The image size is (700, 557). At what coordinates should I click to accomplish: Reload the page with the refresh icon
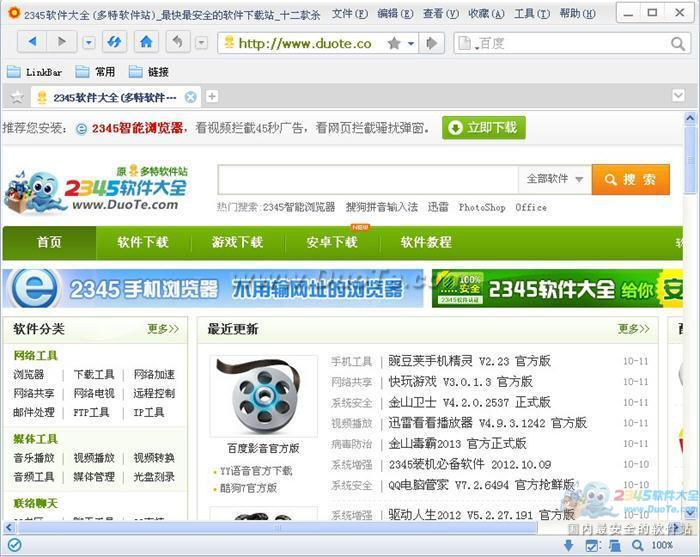(x=114, y=42)
